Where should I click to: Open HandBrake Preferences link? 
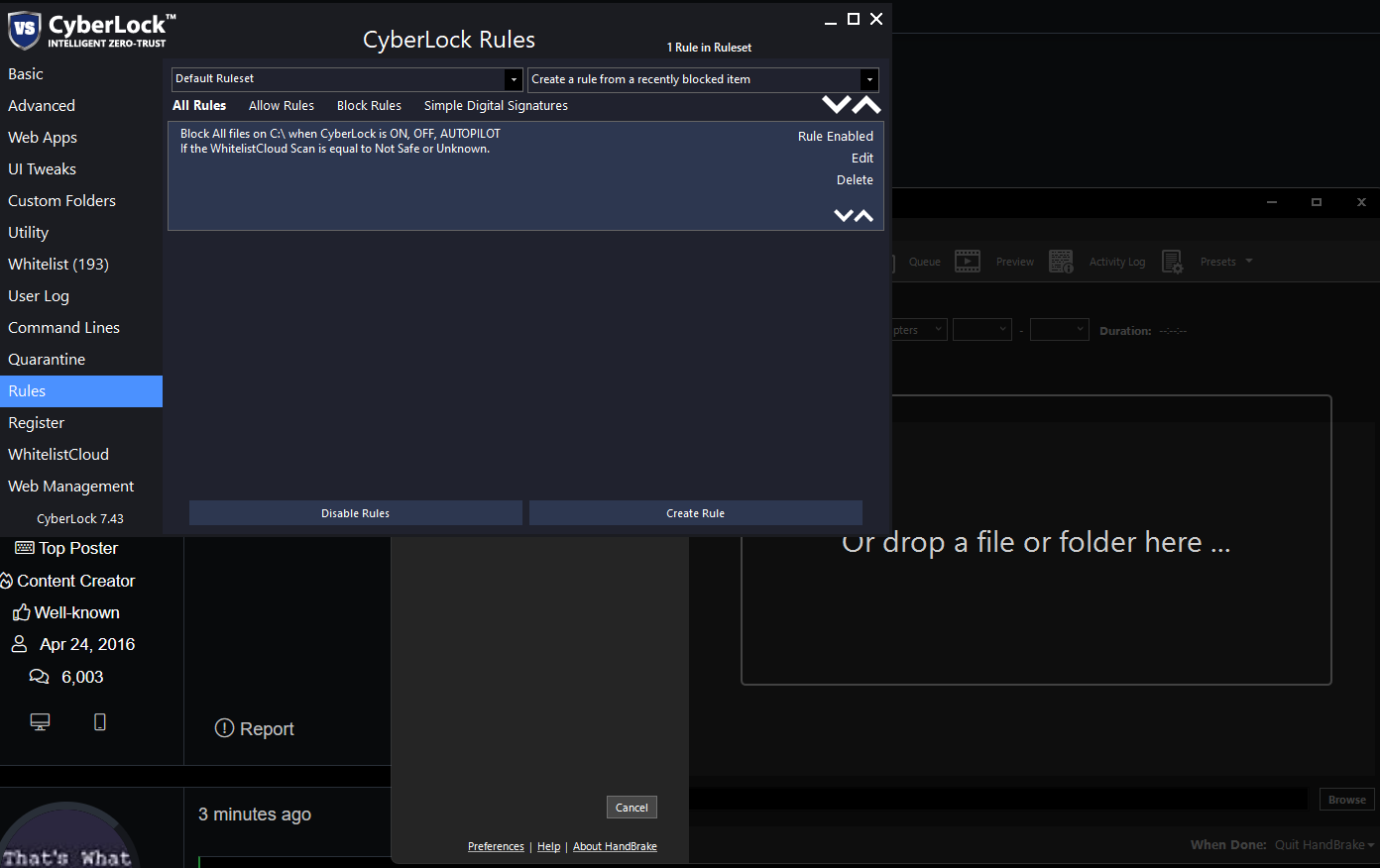click(496, 846)
